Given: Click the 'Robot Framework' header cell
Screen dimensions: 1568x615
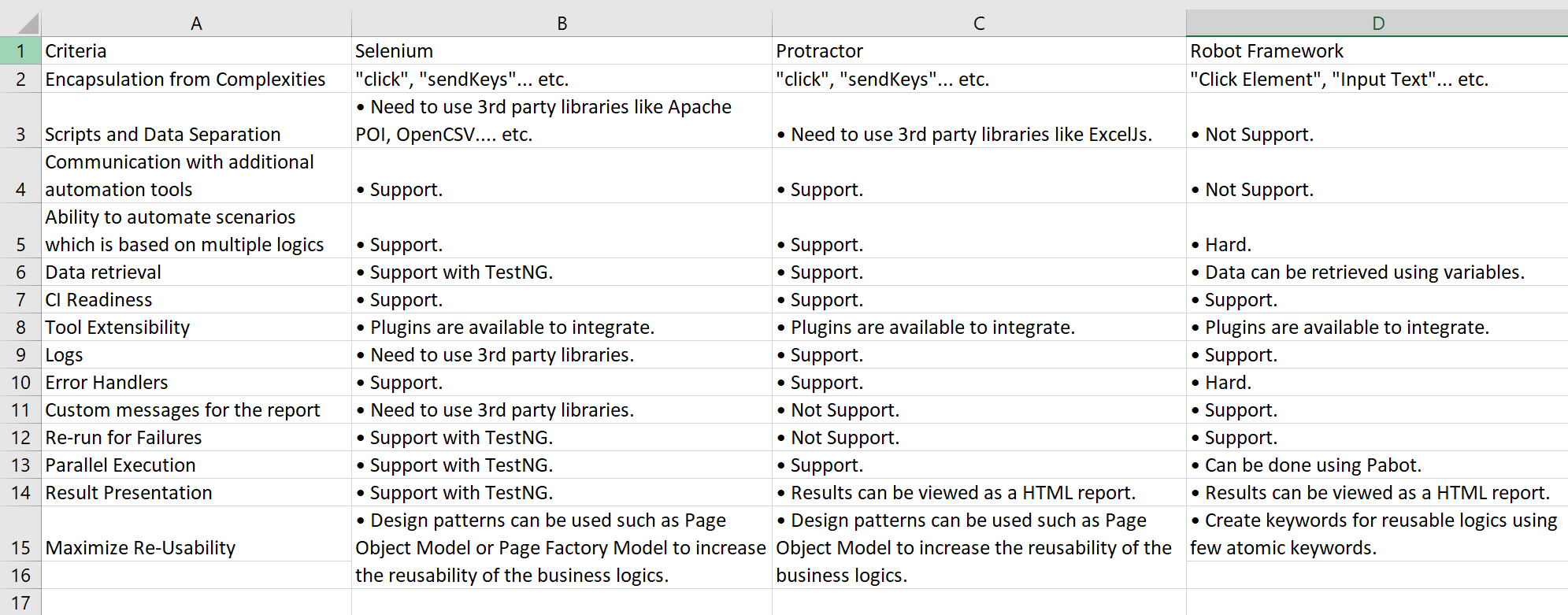Looking at the screenshot, I should [x=1377, y=51].
